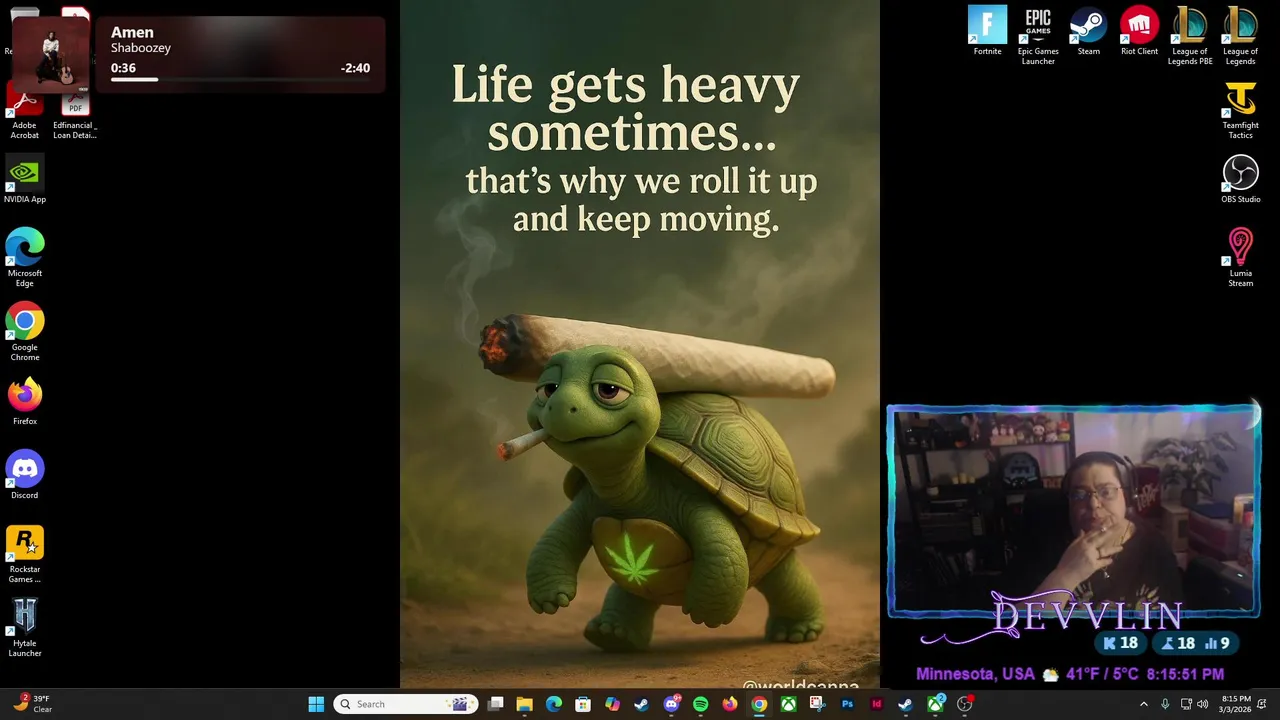Select the League of Legends desktop icon
The width and height of the screenshot is (1280, 720).
click(x=1240, y=36)
